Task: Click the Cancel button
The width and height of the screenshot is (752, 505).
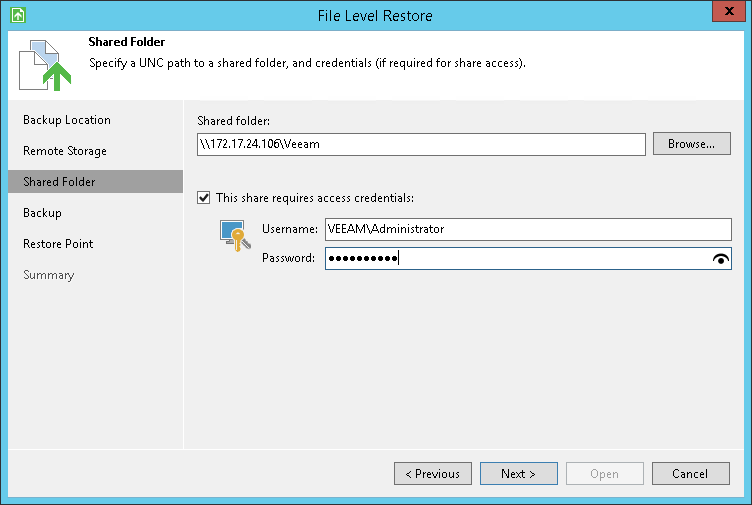Action: click(690, 474)
